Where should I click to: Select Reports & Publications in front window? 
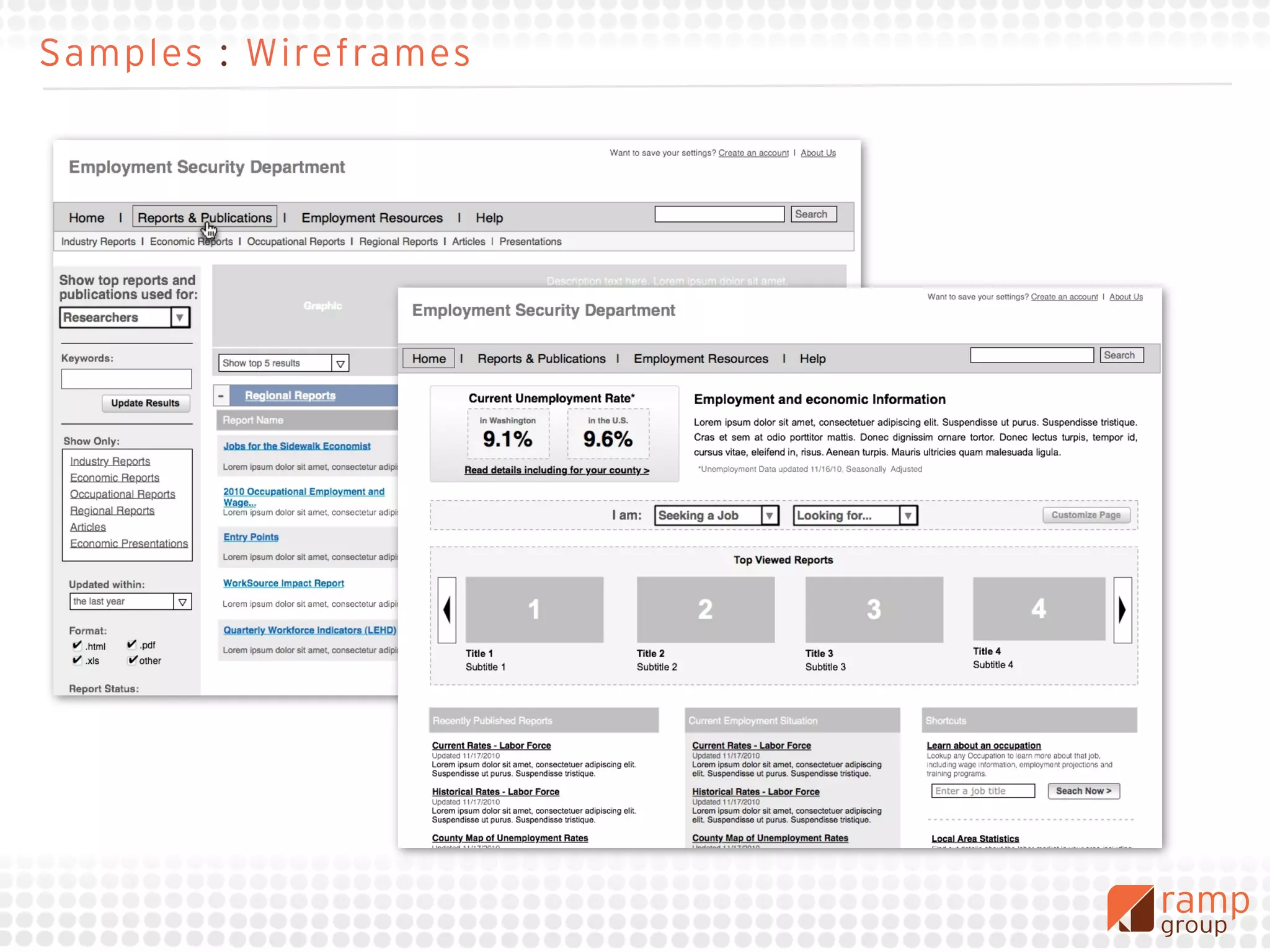(x=541, y=359)
